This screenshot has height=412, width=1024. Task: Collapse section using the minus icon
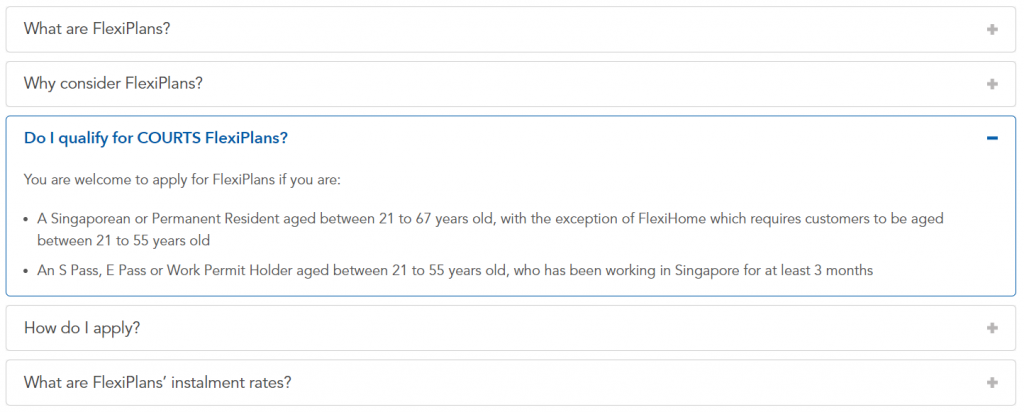[x=992, y=138]
